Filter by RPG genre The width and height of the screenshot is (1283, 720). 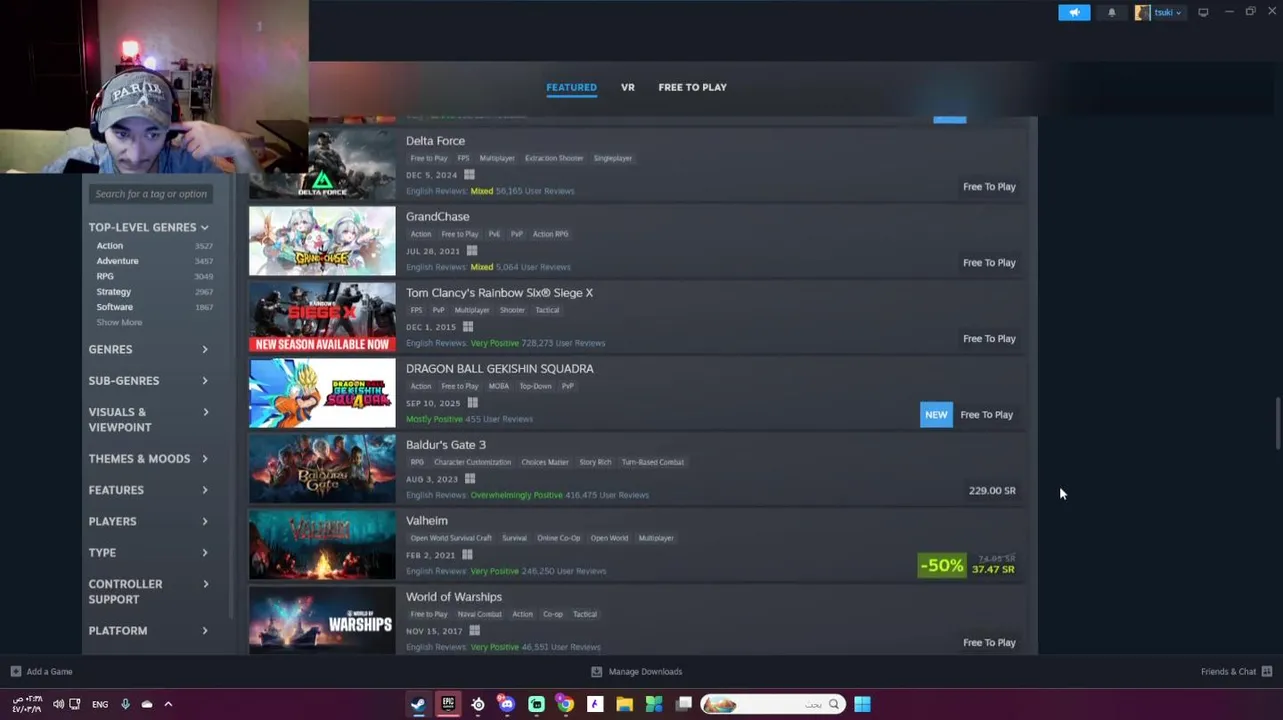tap(105, 276)
